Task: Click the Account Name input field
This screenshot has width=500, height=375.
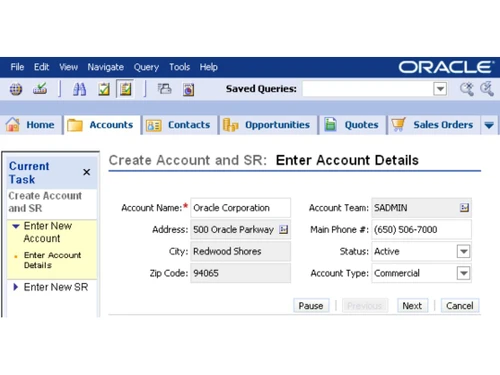Action: (x=240, y=208)
